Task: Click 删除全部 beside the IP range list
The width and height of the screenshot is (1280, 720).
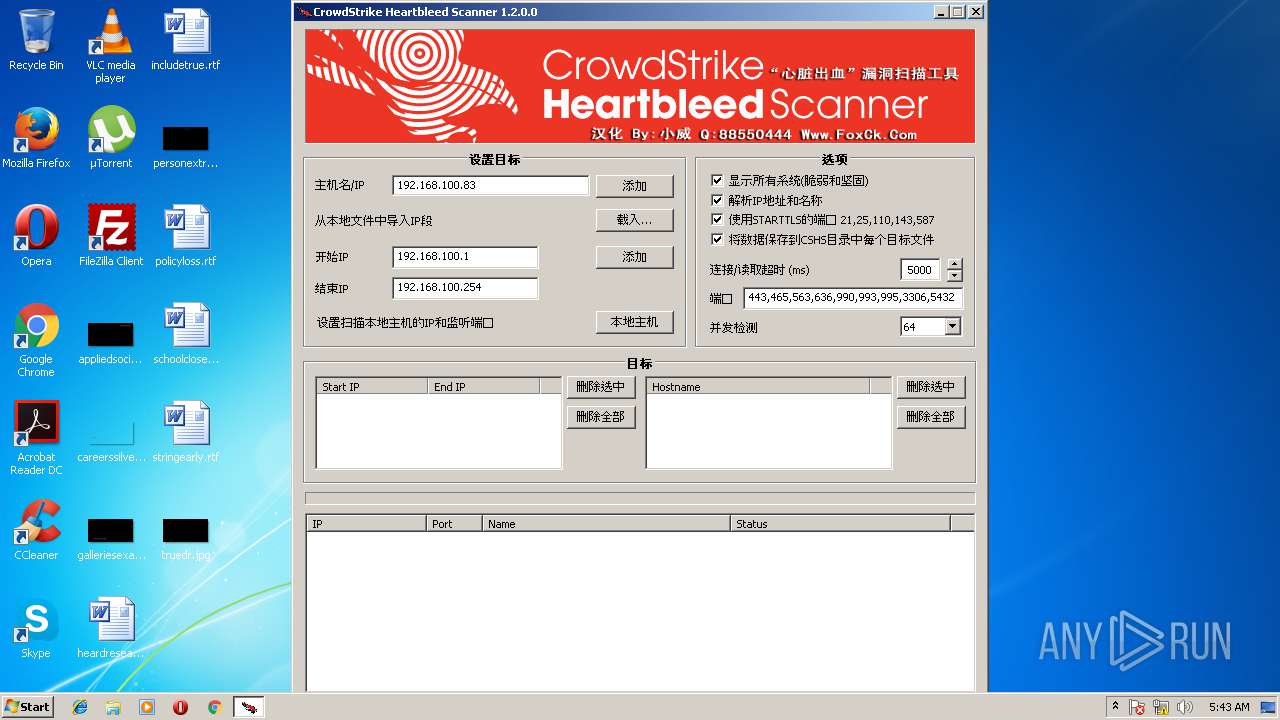Action: pos(600,417)
